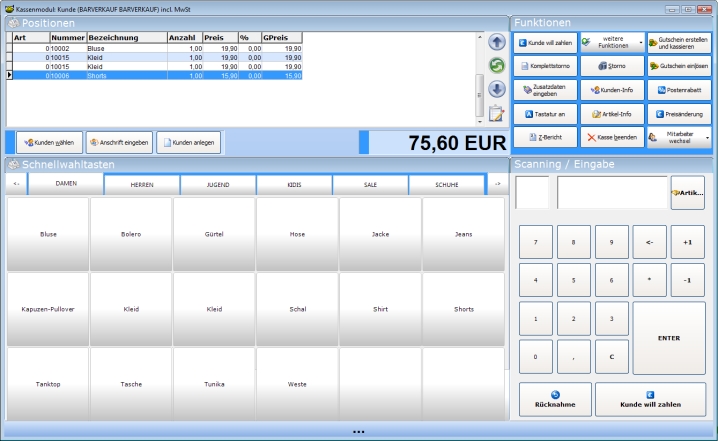Click the Kunden wählen button
The image size is (718, 441).
click(48, 143)
